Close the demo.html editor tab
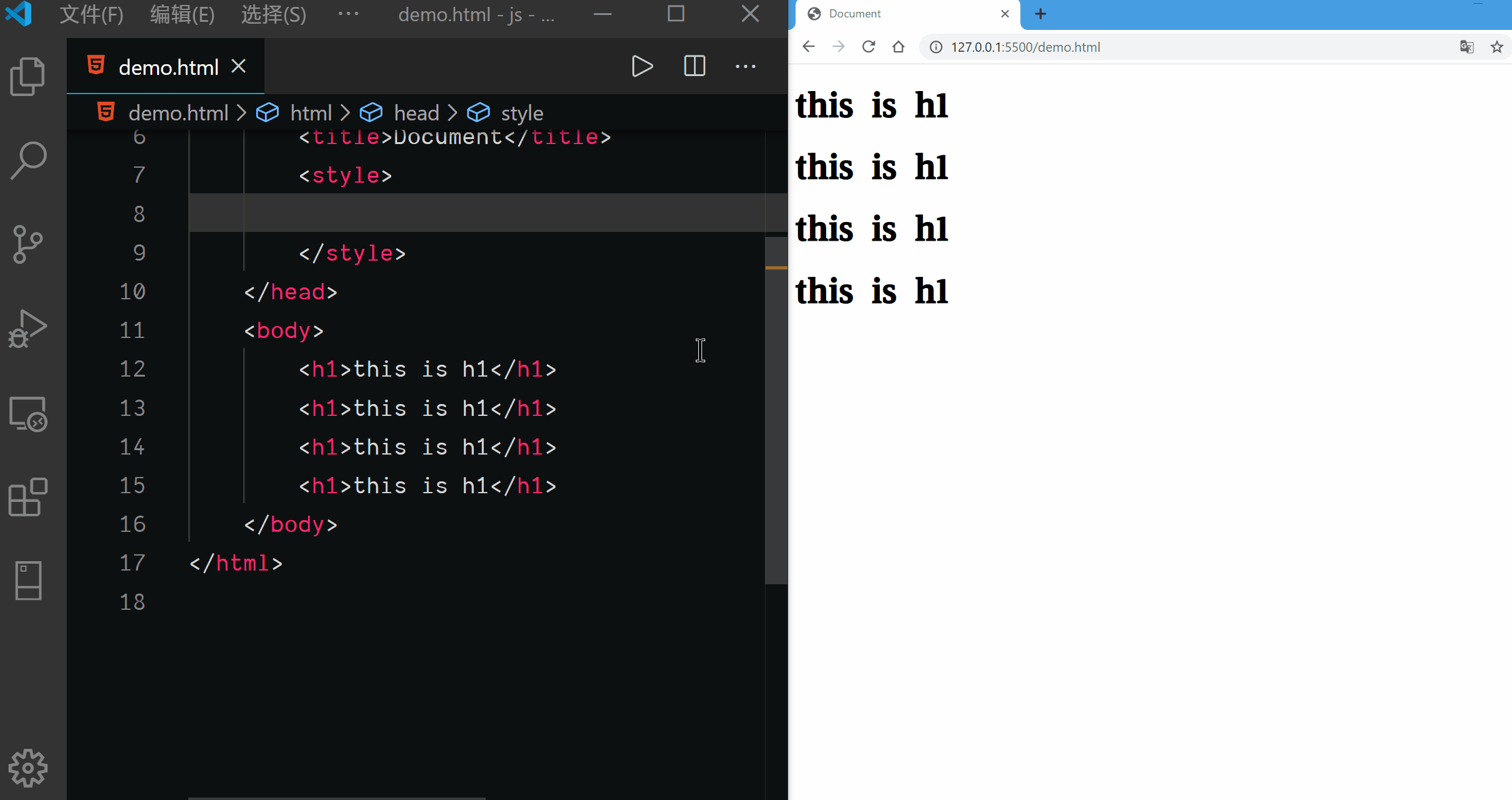 (239, 66)
